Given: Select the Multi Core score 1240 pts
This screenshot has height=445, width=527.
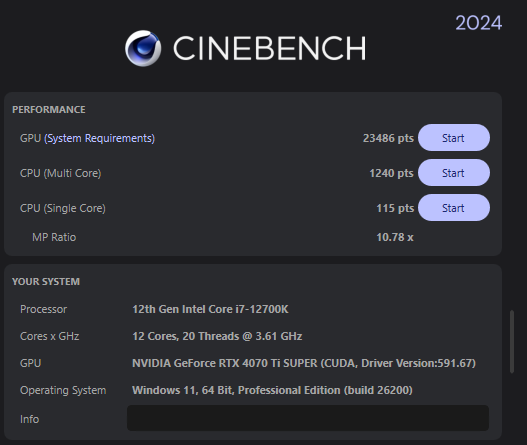Looking at the screenshot, I should point(392,173).
